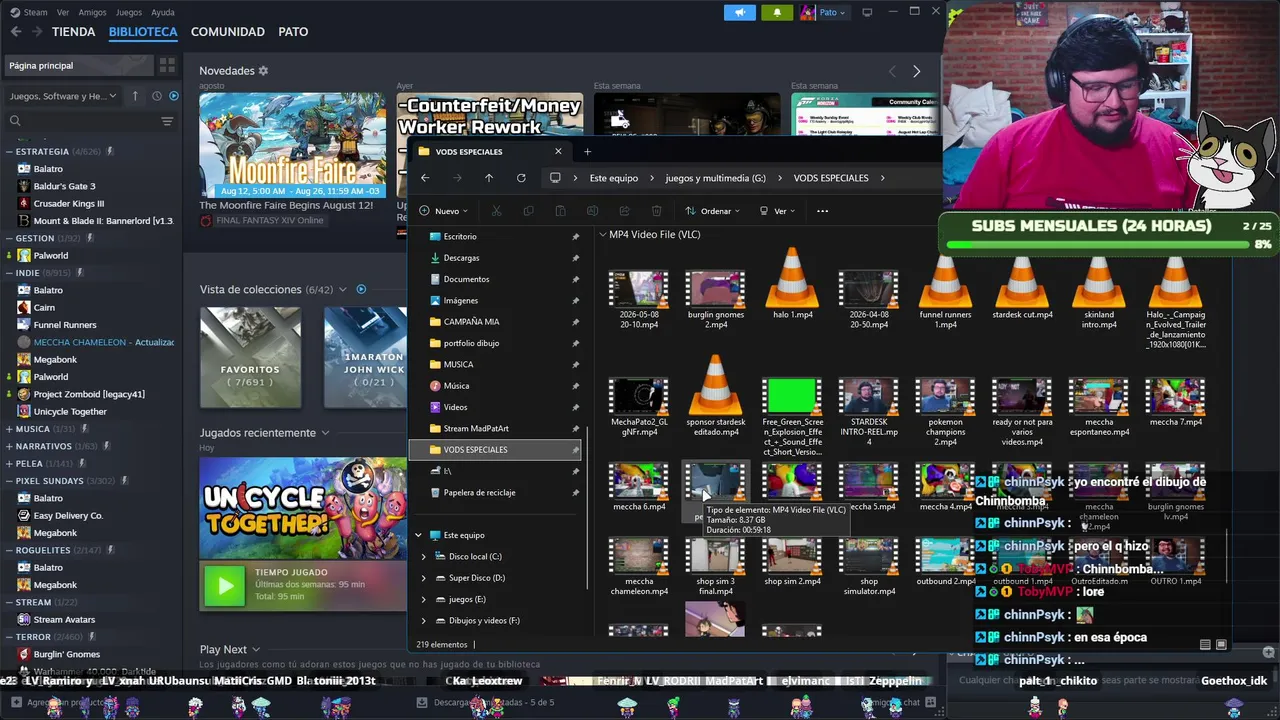
Task: Open the Ver view dropdown
Action: [778, 211]
